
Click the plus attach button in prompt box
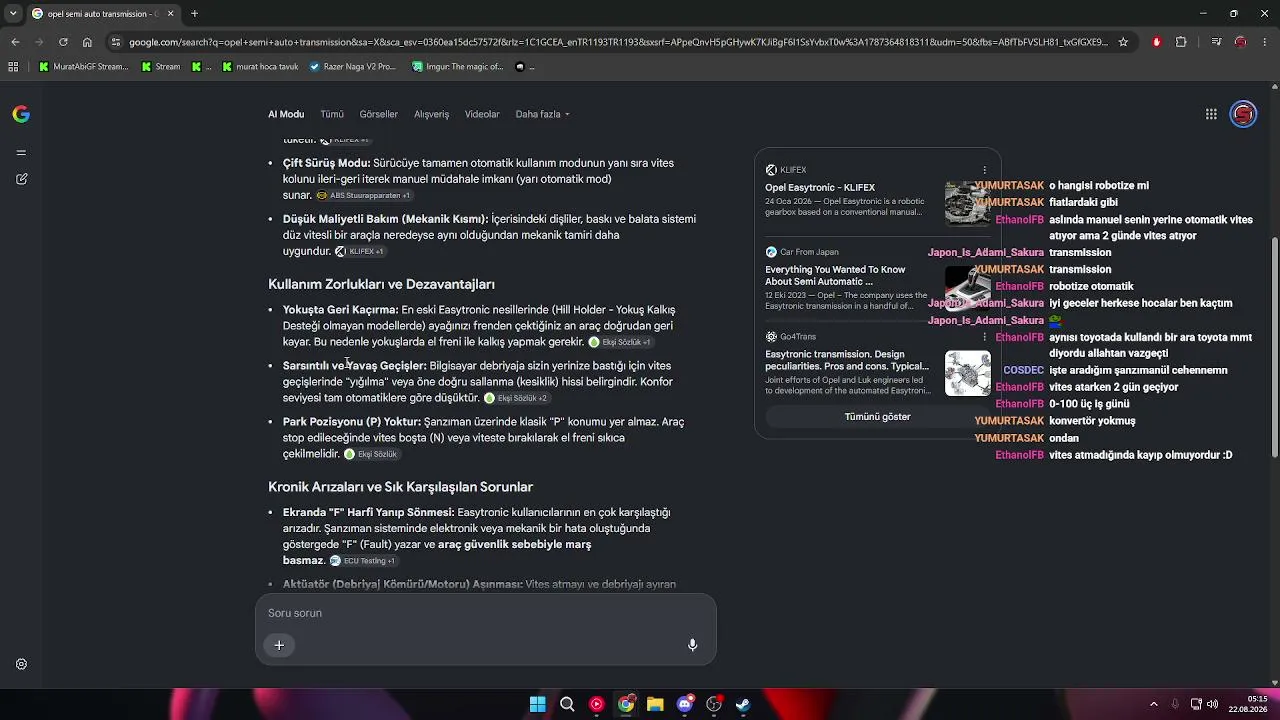click(x=279, y=645)
